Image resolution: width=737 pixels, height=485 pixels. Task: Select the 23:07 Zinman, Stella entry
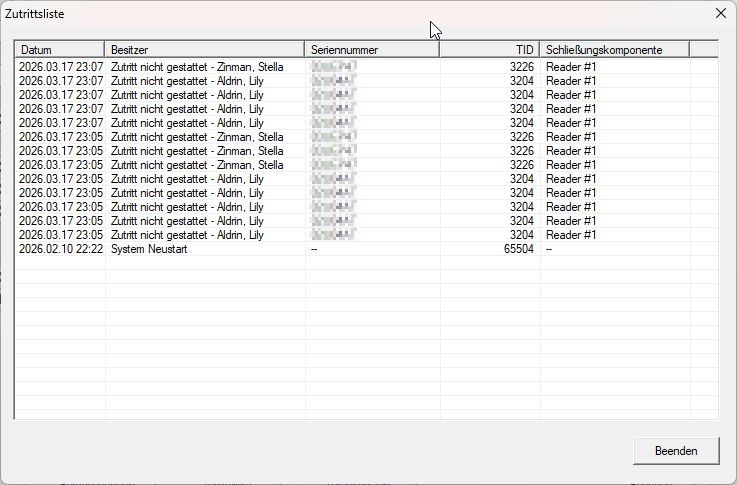point(197,67)
